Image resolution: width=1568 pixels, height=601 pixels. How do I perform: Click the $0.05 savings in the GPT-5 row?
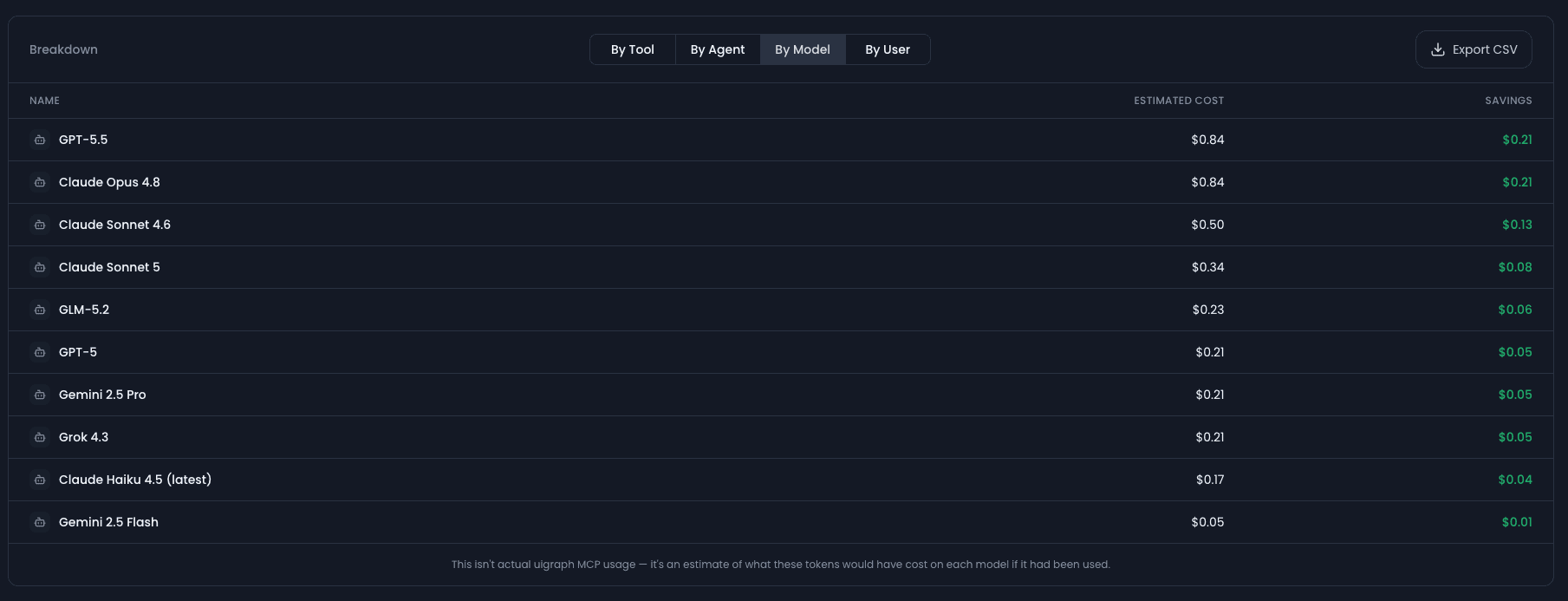[1515, 352]
